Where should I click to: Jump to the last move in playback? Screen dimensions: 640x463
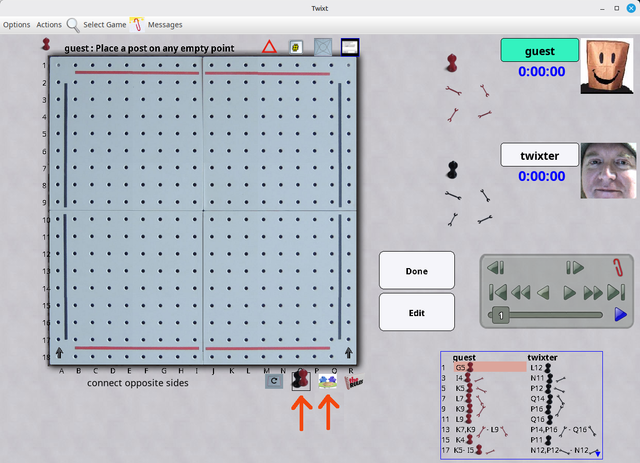(x=616, y=292)
